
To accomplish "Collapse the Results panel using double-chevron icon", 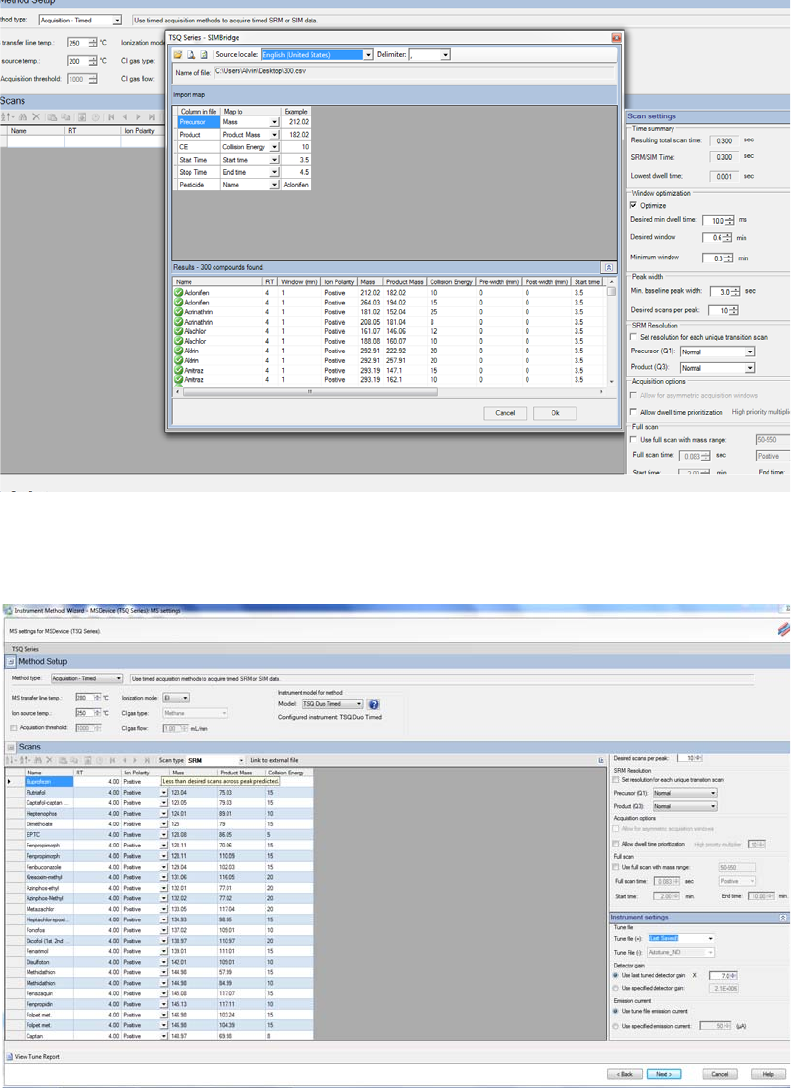I will (x=609, y=267).
